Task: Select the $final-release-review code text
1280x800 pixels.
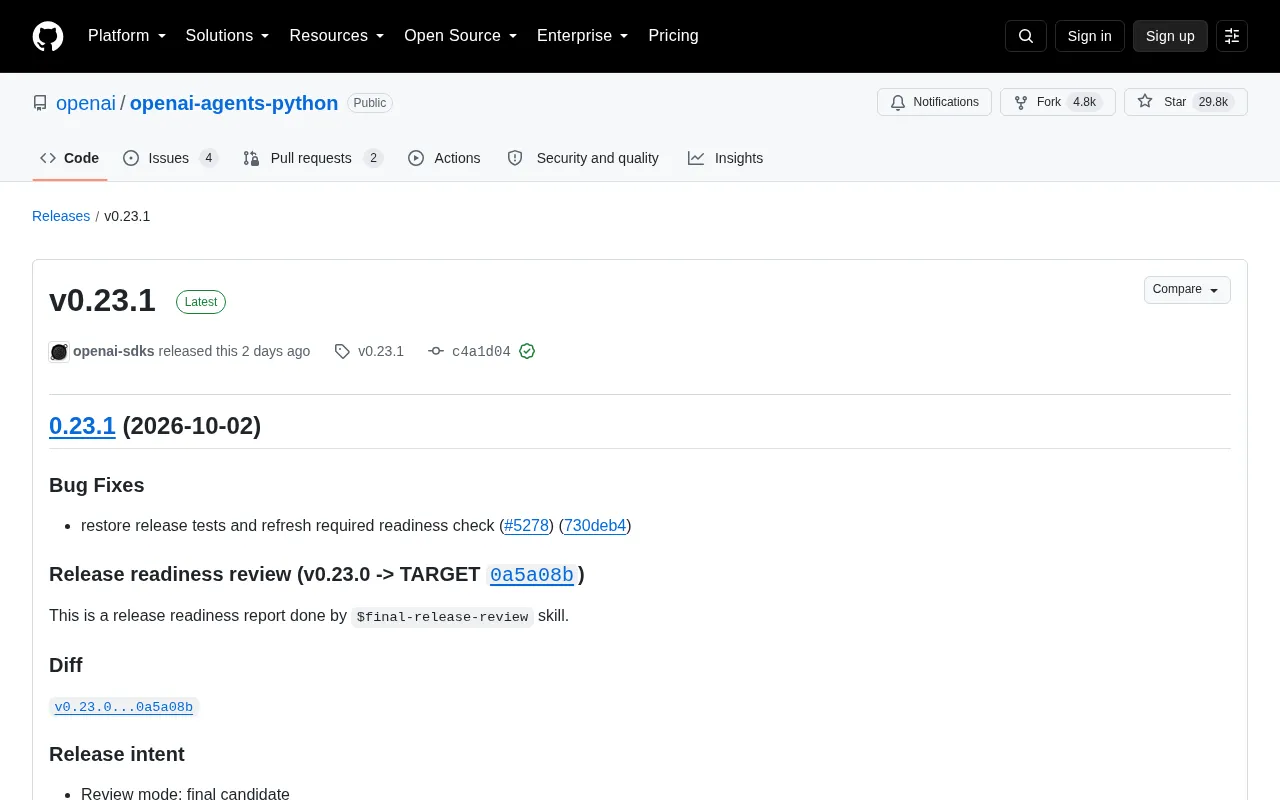Action: coord(442,617)
